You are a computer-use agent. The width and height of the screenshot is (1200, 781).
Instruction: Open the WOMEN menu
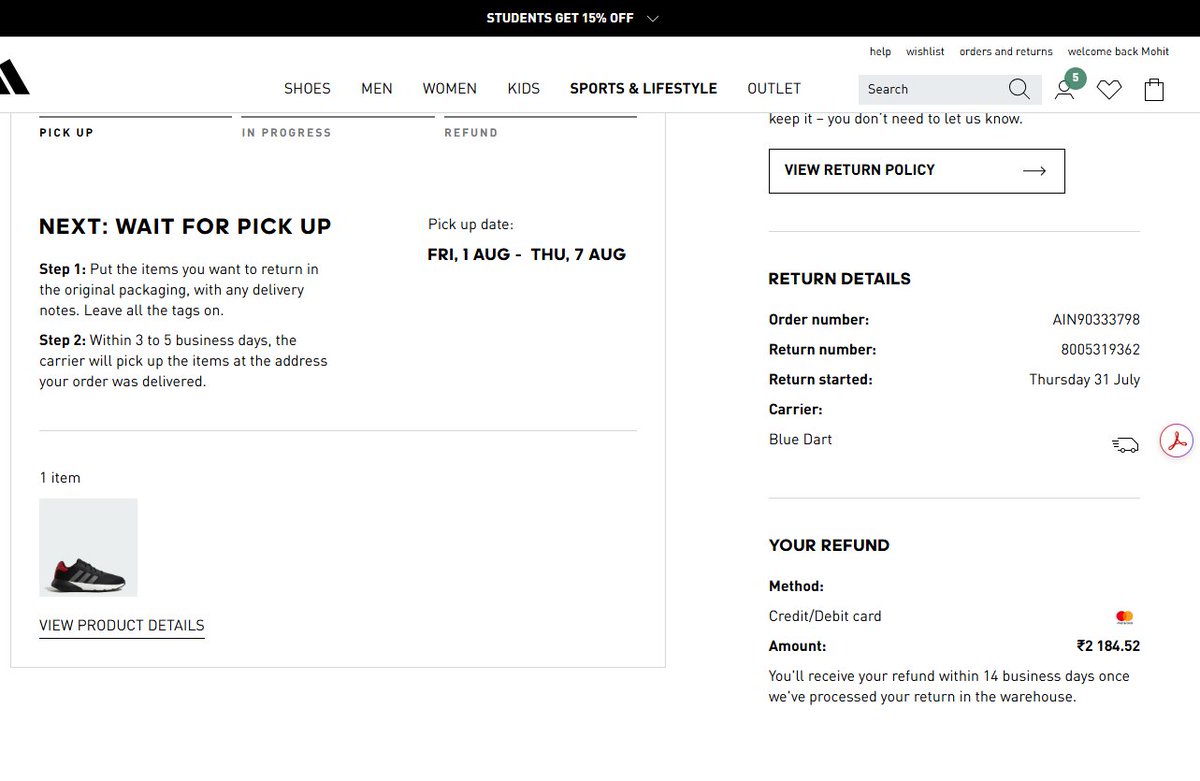(x=450, y=88)
